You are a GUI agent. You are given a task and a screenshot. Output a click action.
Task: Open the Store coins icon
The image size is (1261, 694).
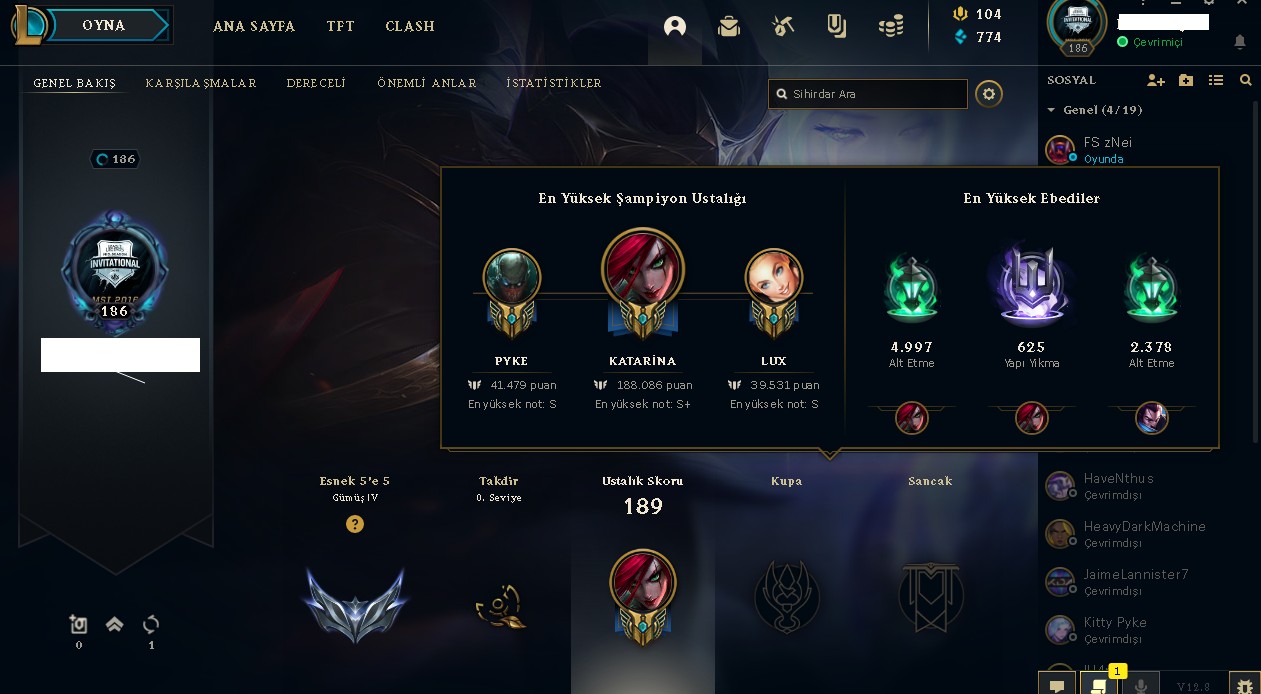[x=891, y=27]
